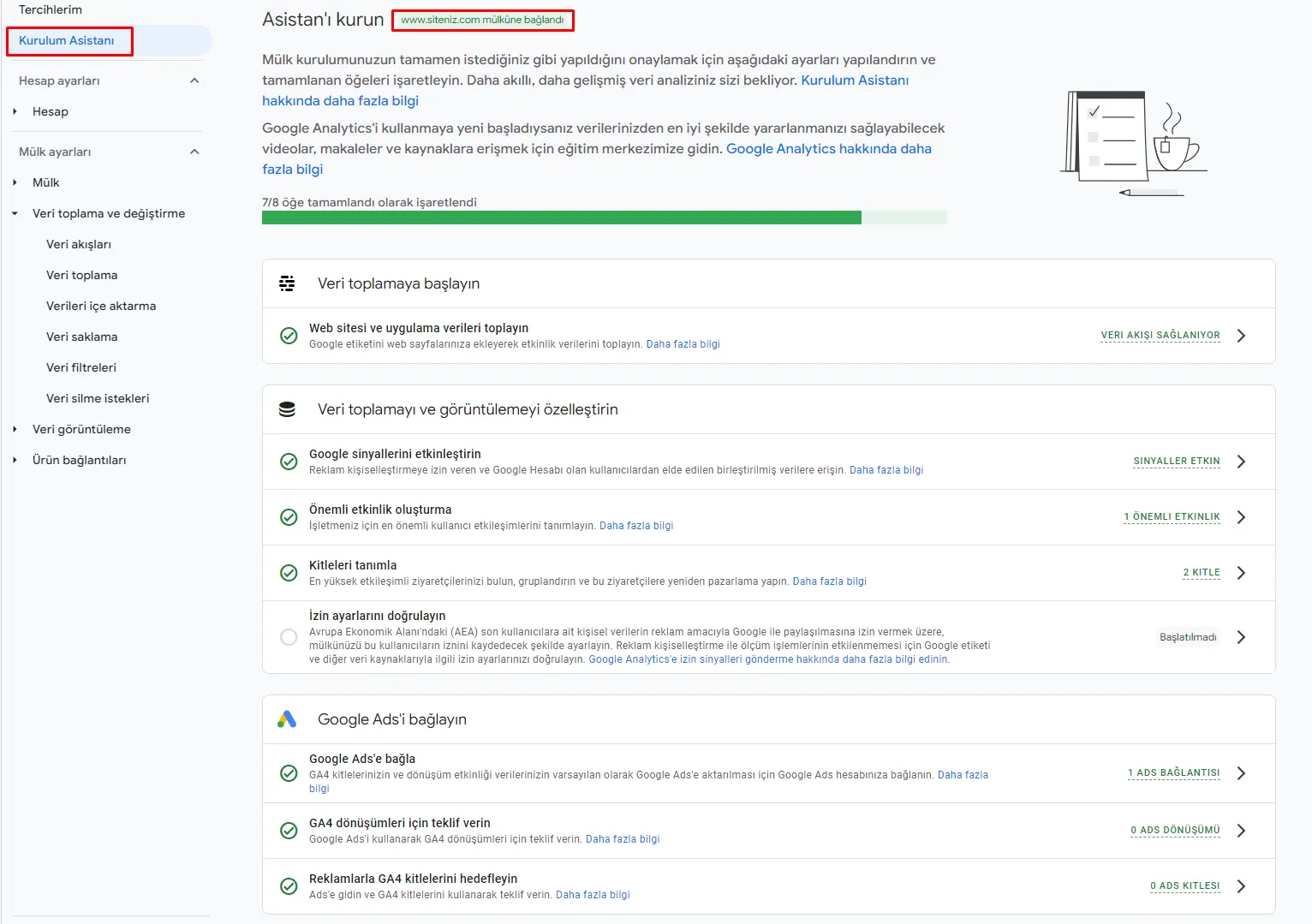Click 0 ADS KİTLESİ status link
Image resolution: width=1312 pixels, height=924 pixels.
tap(1185, 886)
